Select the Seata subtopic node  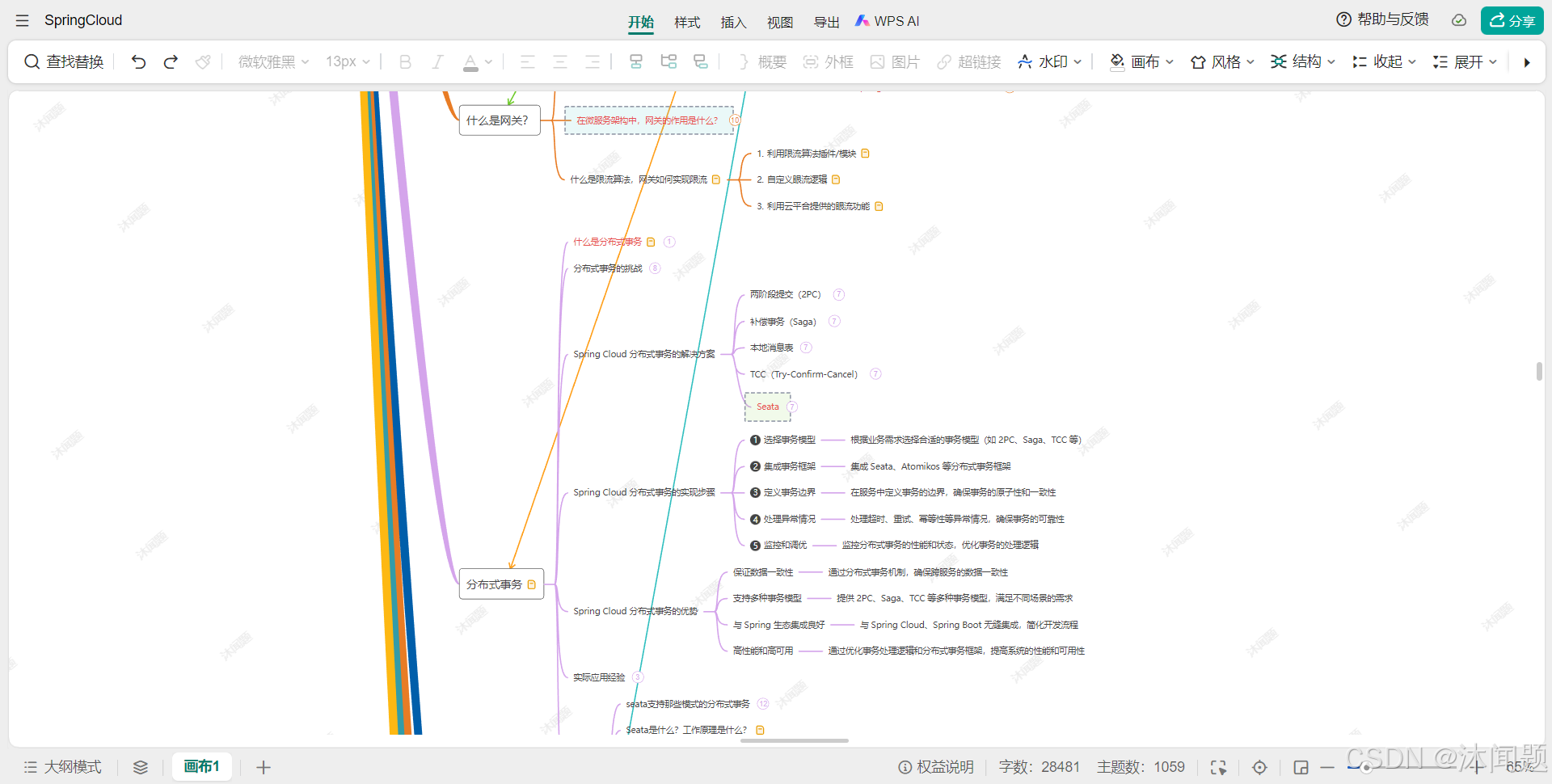[x=767, y=407]
